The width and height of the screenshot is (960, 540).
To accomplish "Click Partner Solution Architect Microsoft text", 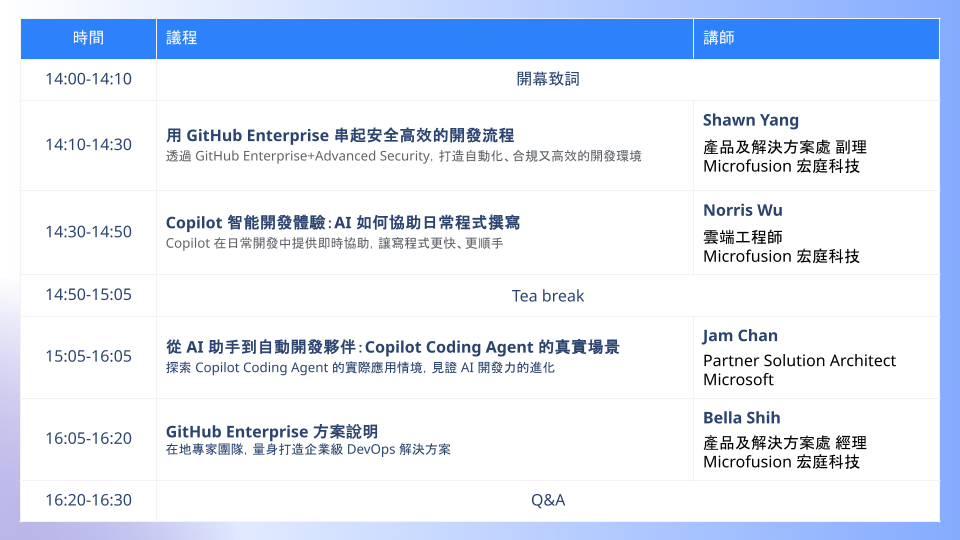I will point(799,370).
